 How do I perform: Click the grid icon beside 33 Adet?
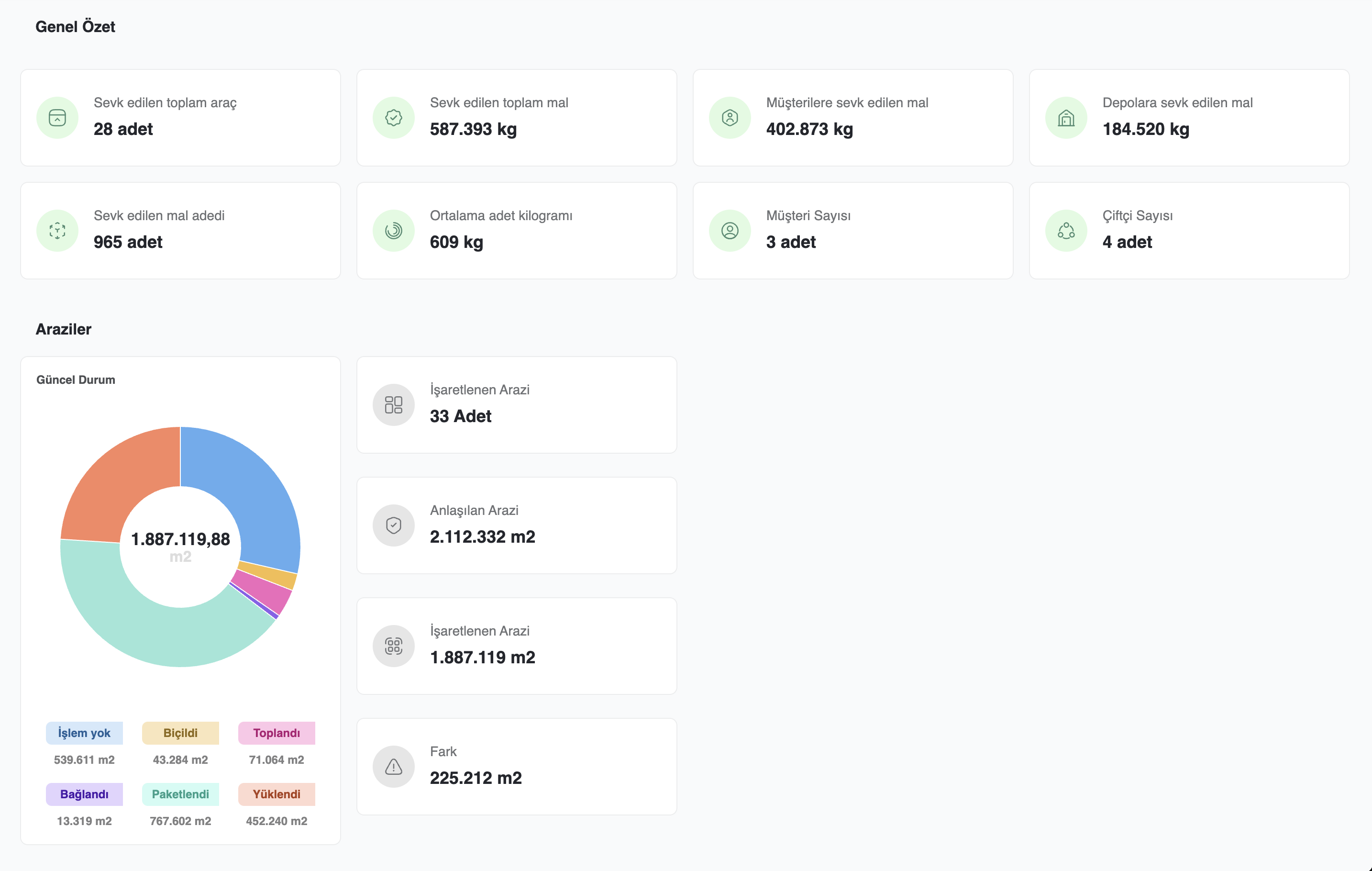coord(394,405)
